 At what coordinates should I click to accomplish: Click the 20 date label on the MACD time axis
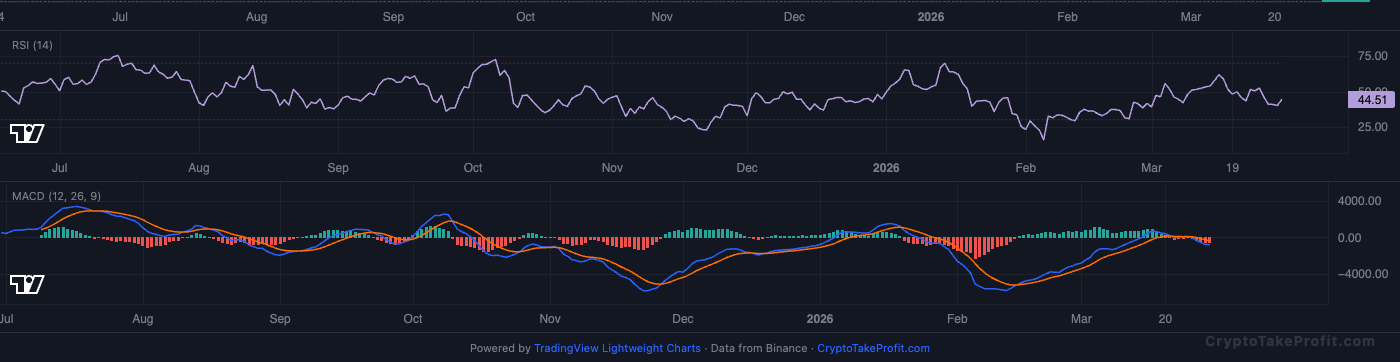[1164, 318]
